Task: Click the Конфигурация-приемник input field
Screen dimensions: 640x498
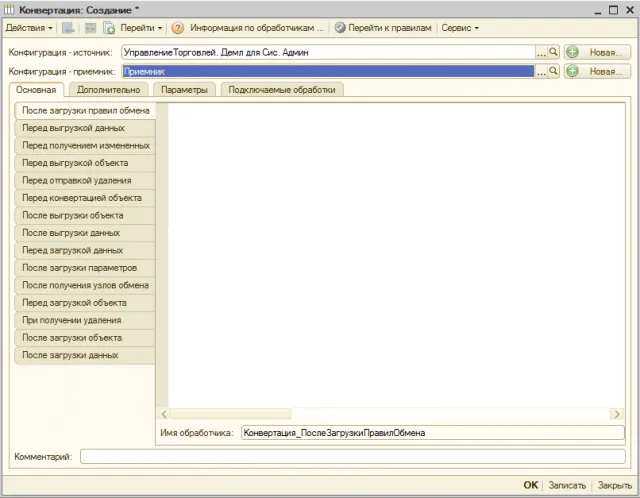Action: pos(328,71)
